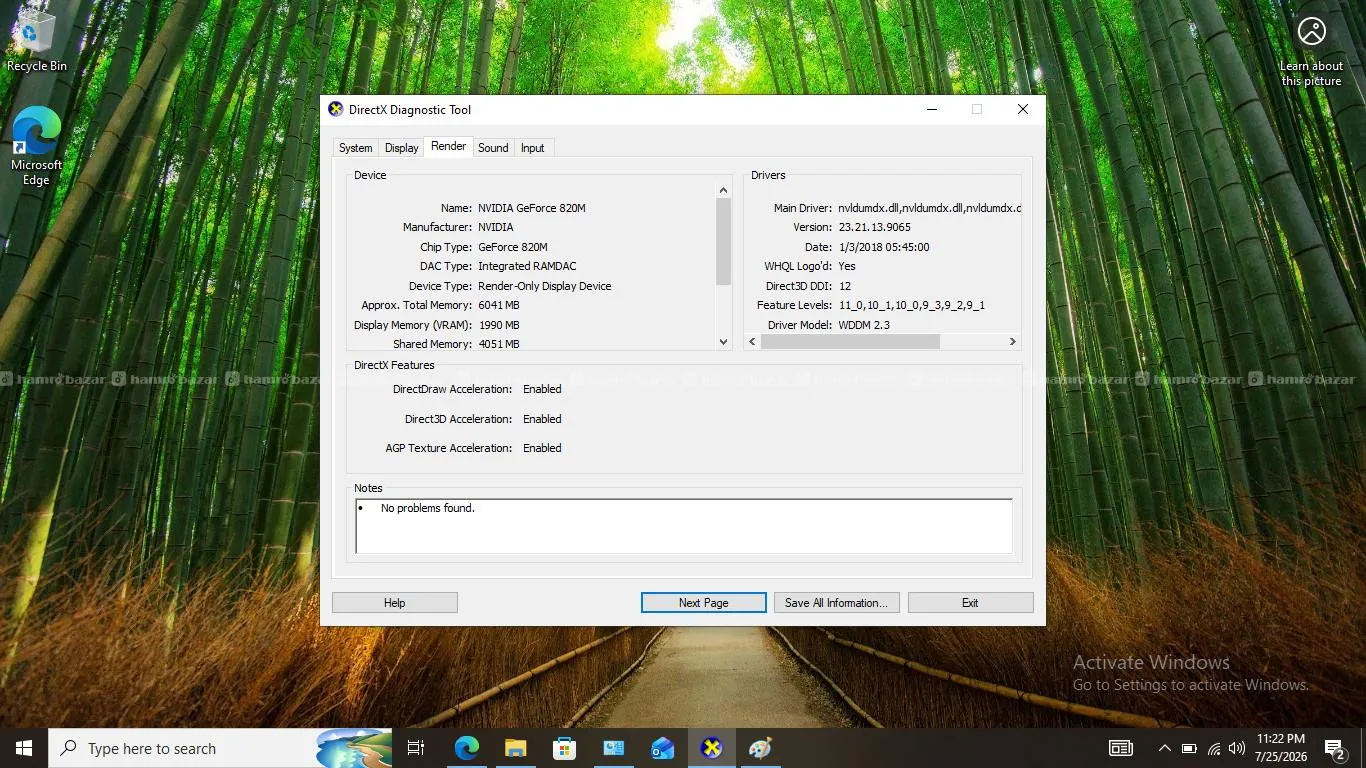Click the Notes box reading No problems found
The image size is (1366, 768).
[684, 526]
